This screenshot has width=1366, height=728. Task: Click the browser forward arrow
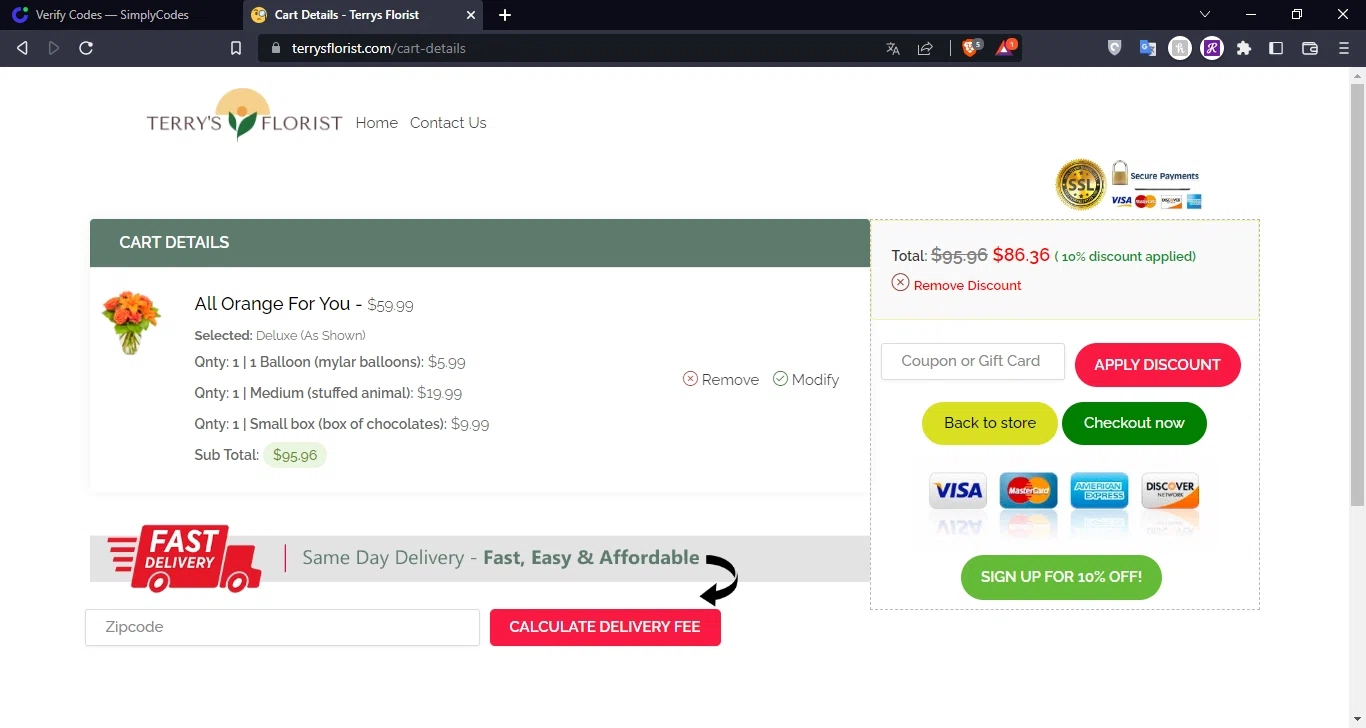coord(54,48)
